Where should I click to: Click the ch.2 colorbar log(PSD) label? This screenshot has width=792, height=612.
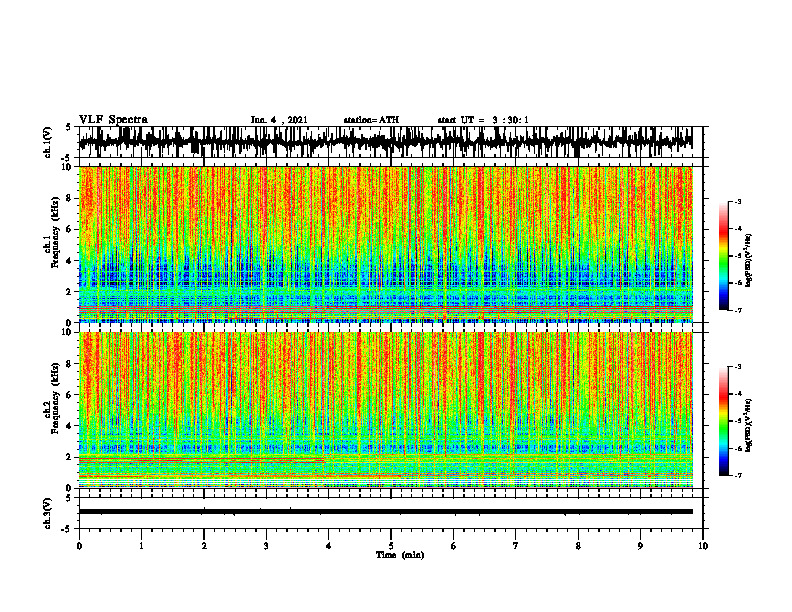click(x=749, y=425)
